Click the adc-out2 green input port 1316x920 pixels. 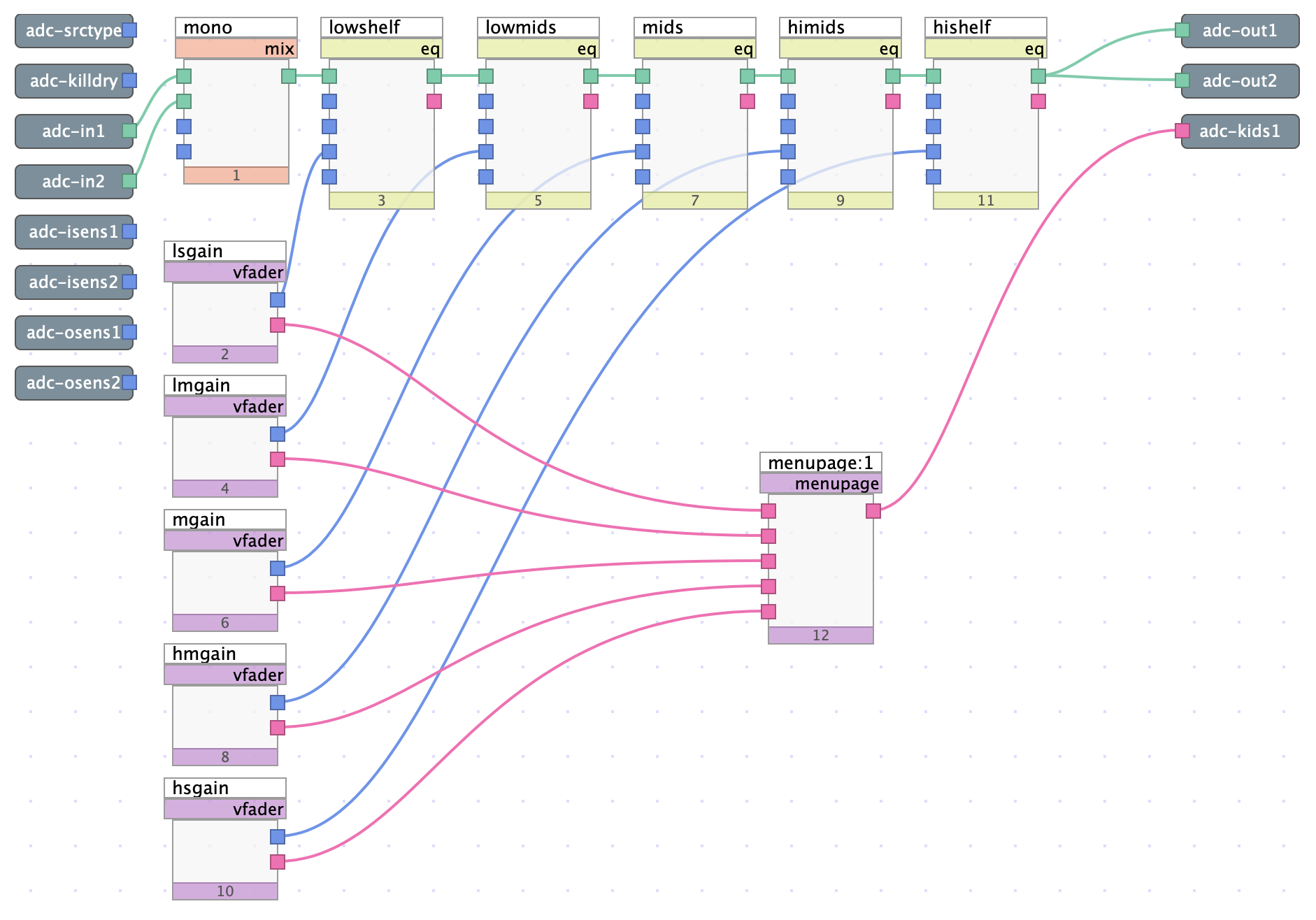[x=1182, y=80]
